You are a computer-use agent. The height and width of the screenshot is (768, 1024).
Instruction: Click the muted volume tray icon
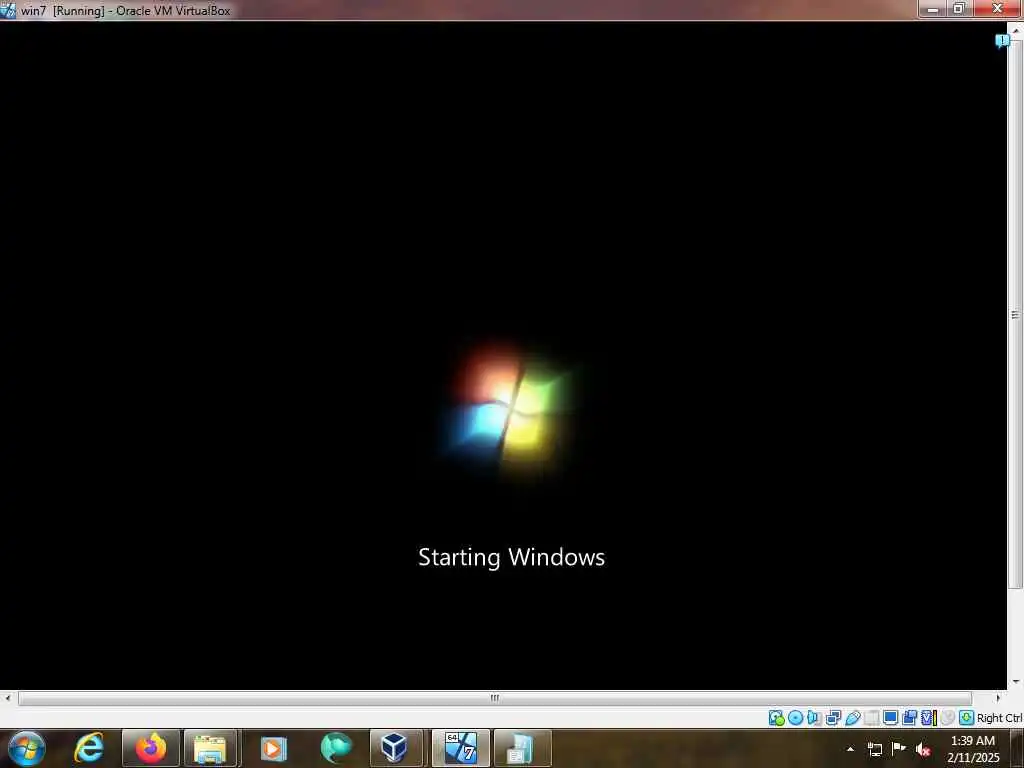[923, 749]
